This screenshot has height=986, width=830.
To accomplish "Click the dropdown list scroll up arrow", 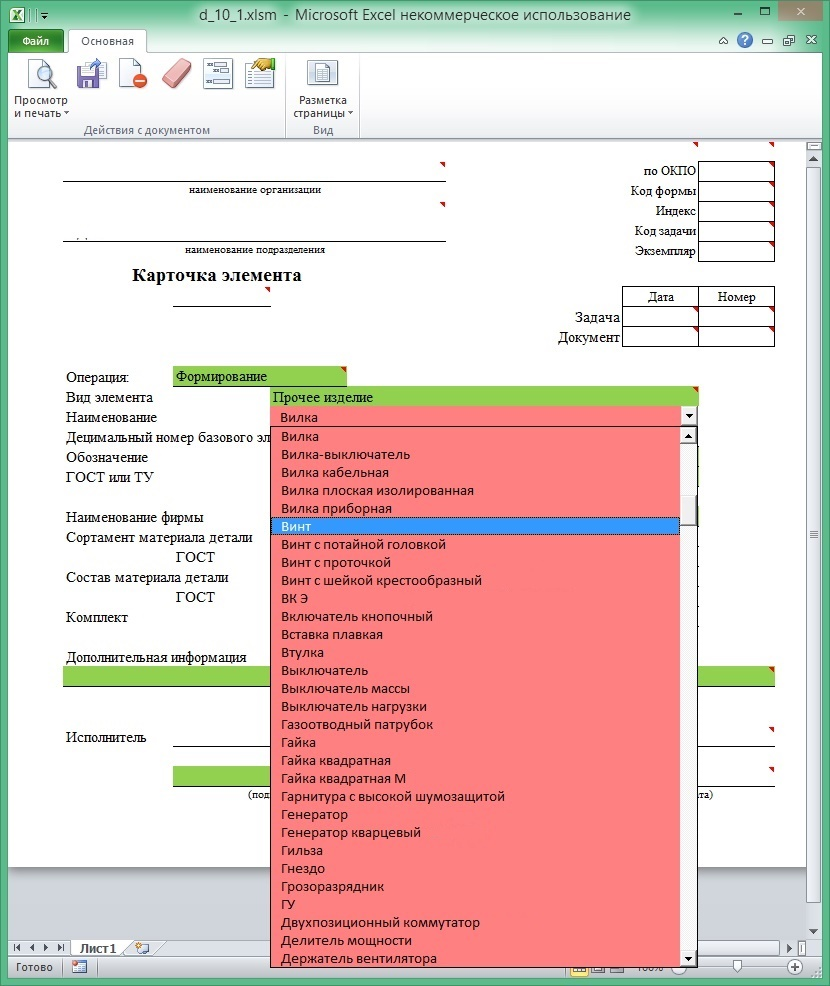I will [689, 436].
